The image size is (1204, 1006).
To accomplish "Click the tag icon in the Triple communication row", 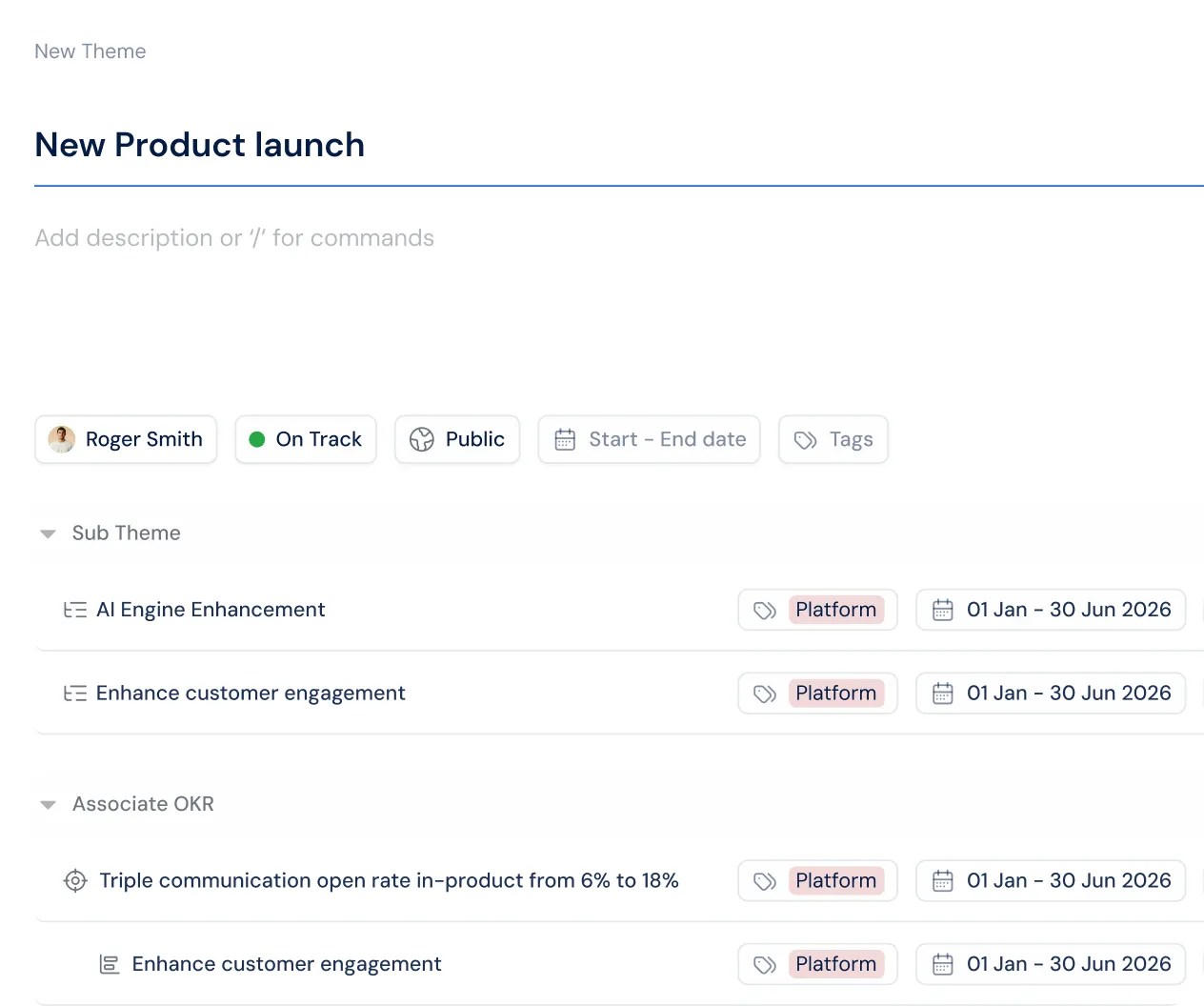I will click(765, 881).
